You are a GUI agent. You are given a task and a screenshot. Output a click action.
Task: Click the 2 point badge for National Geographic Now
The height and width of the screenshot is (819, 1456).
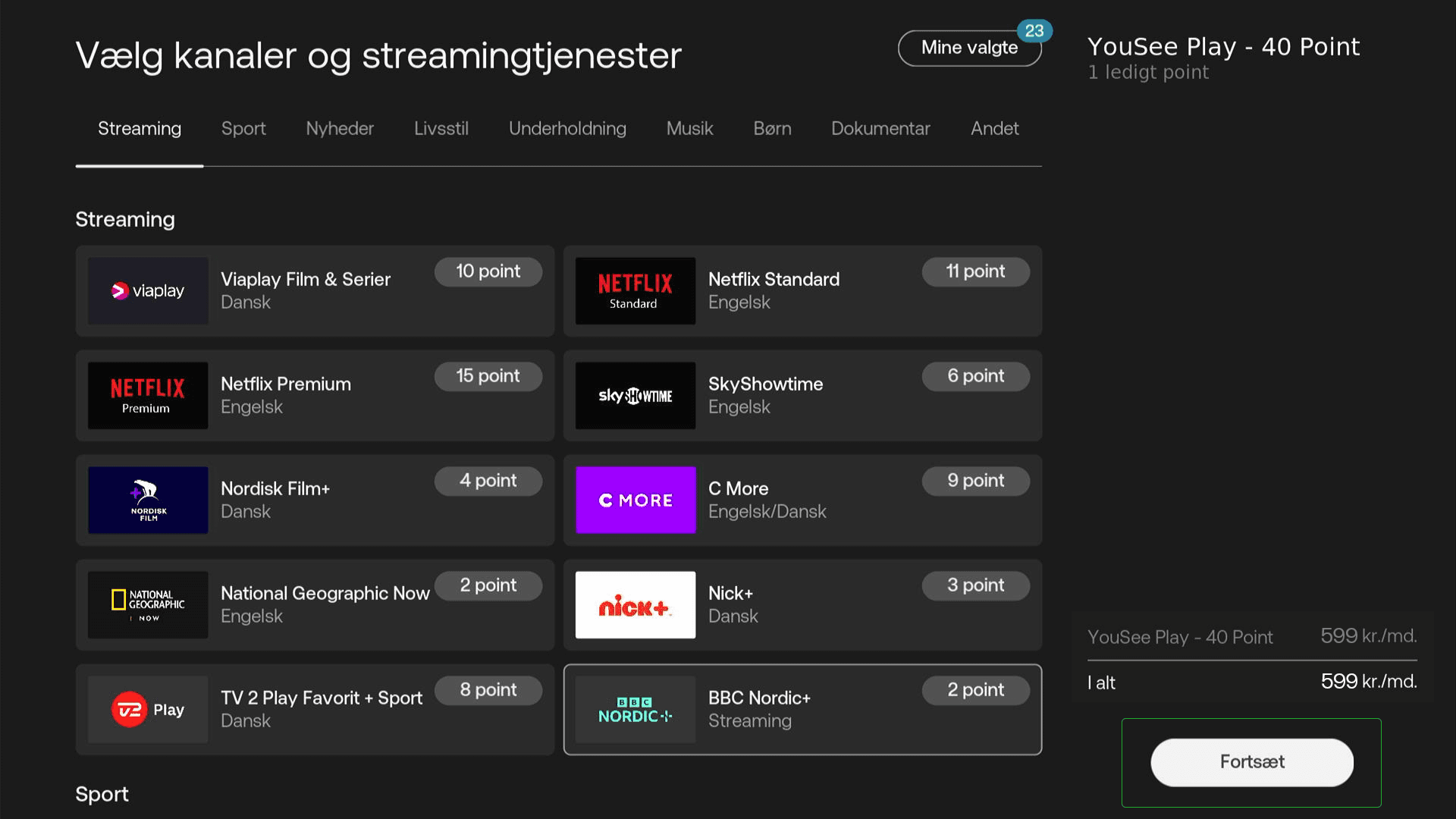[488, 585]
